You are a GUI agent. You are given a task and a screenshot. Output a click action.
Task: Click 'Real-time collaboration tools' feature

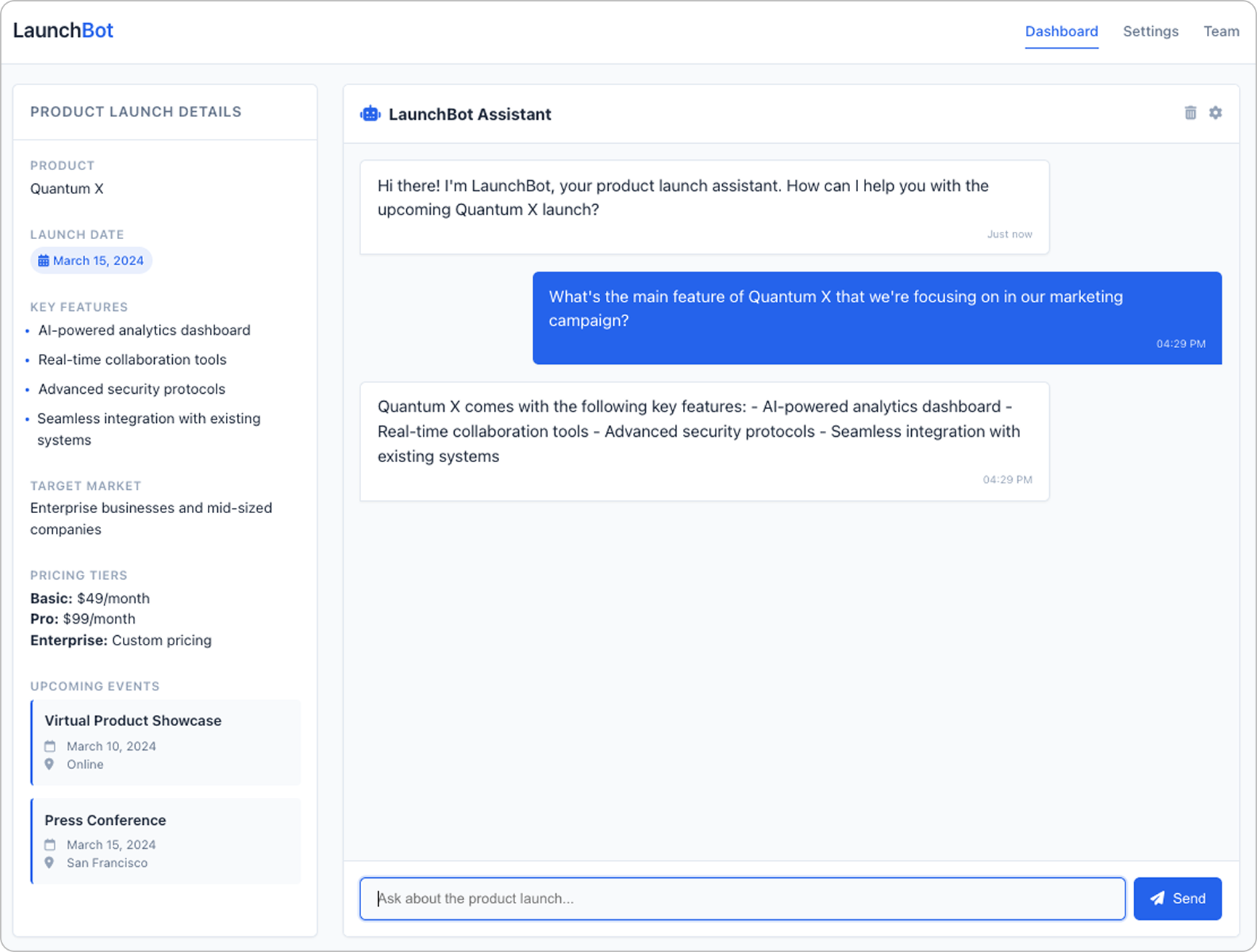point(132,360)
